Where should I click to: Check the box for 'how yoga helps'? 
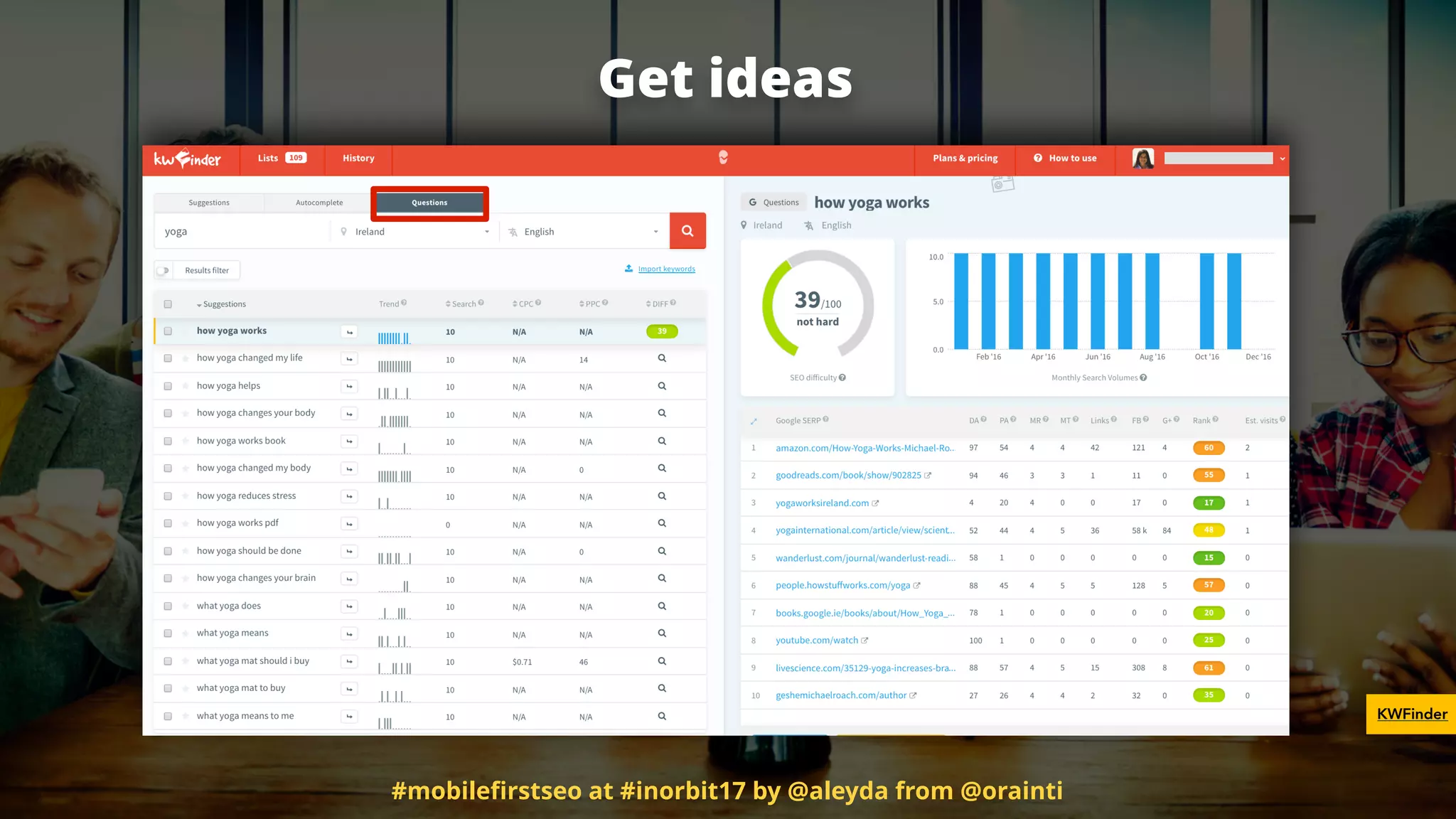(168, 386)
